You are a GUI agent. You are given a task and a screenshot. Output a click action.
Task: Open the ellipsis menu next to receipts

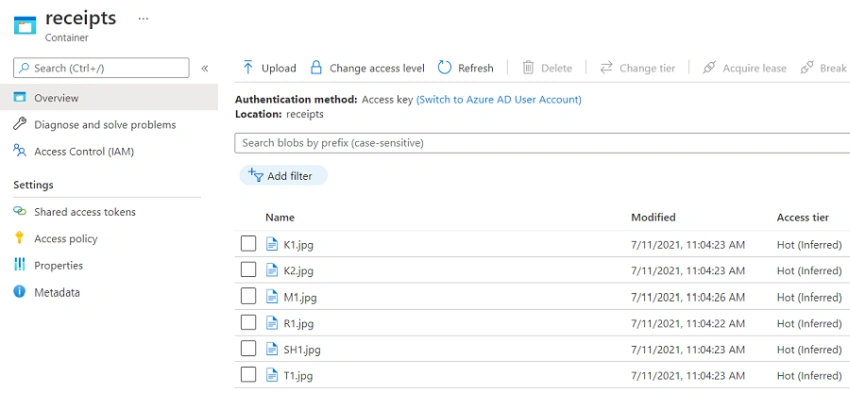[143, 18]
